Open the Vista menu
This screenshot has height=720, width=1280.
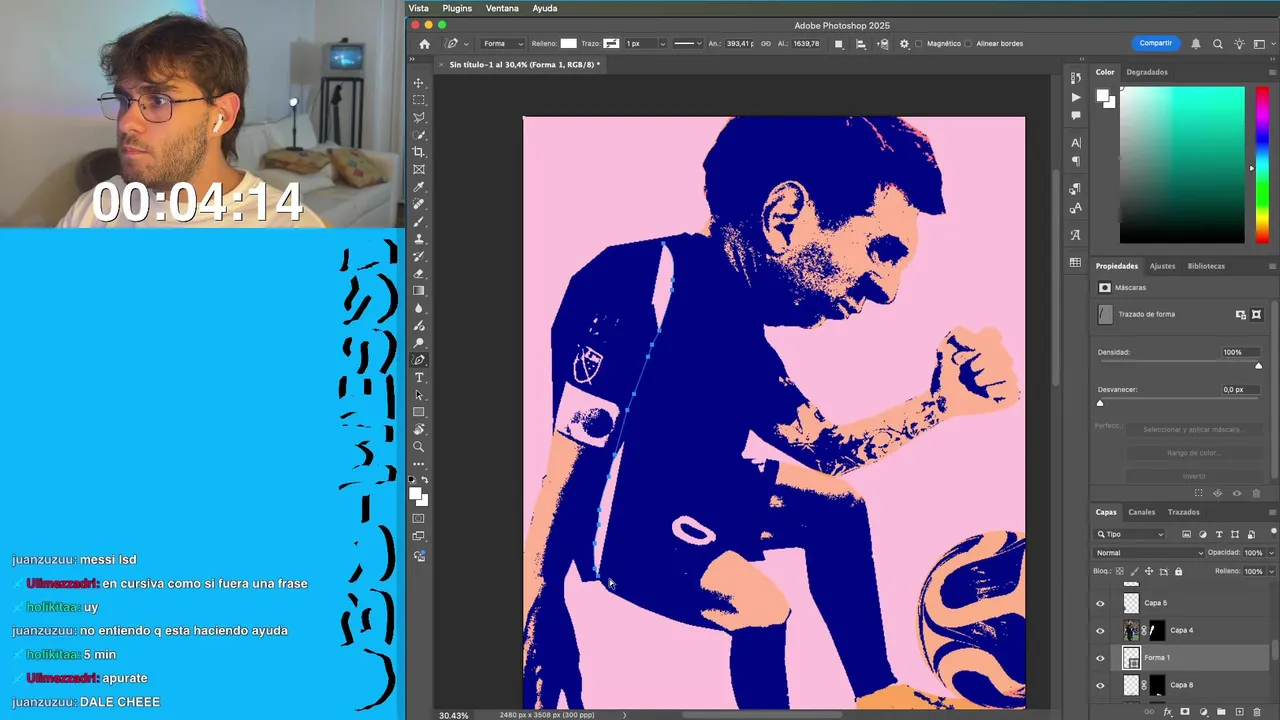click(419, 8)
